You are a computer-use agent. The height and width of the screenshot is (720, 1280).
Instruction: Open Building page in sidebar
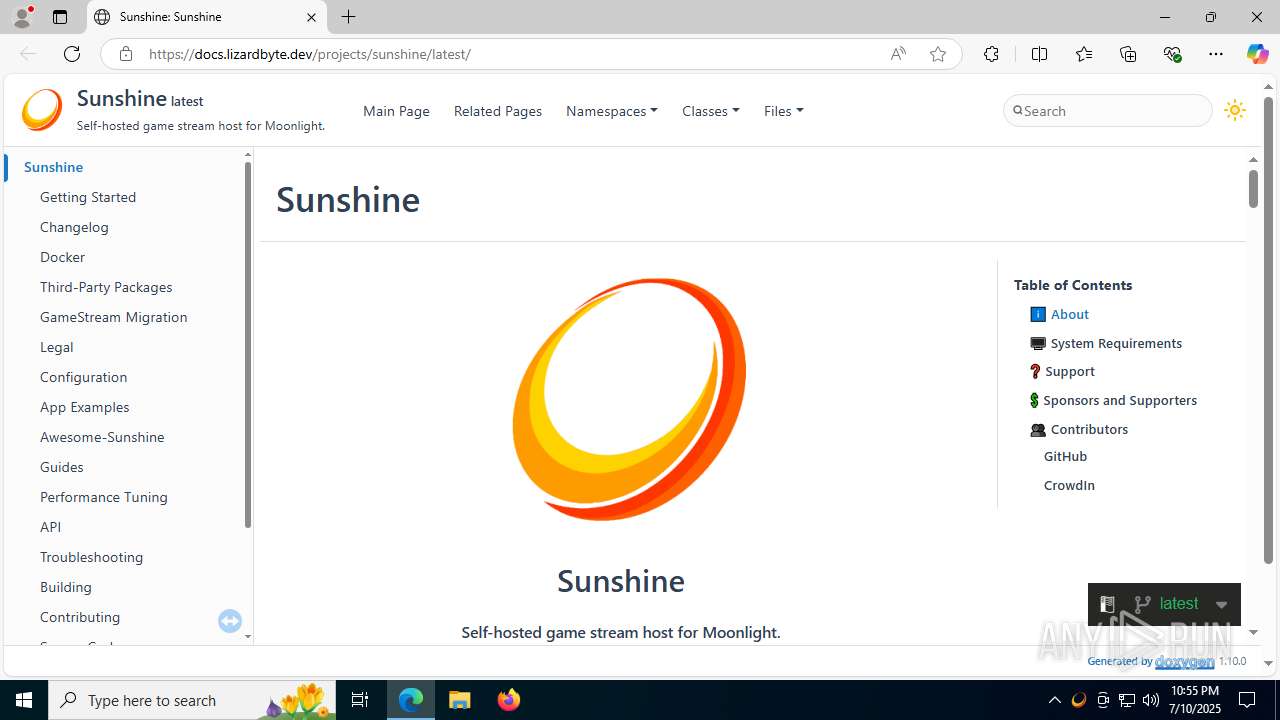click(x=66, y=587)
